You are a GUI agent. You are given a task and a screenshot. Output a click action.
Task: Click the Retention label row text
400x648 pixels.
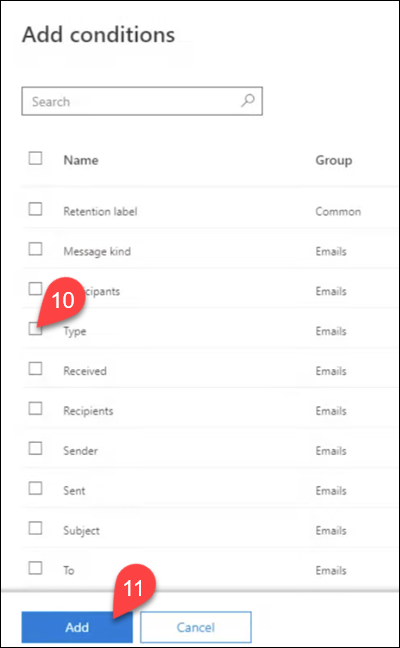100,212
